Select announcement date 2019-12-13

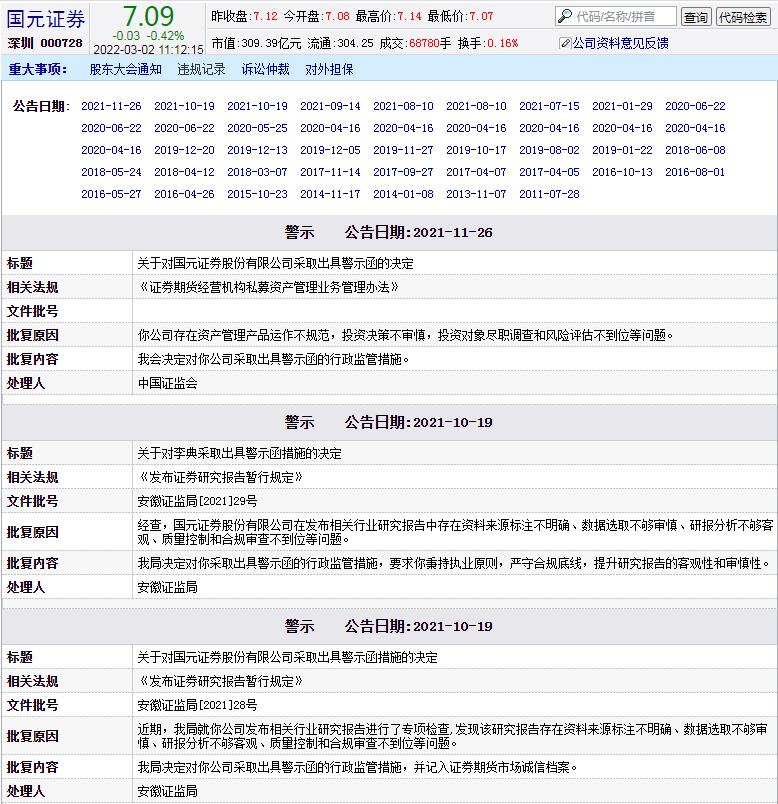pos(257,150)
